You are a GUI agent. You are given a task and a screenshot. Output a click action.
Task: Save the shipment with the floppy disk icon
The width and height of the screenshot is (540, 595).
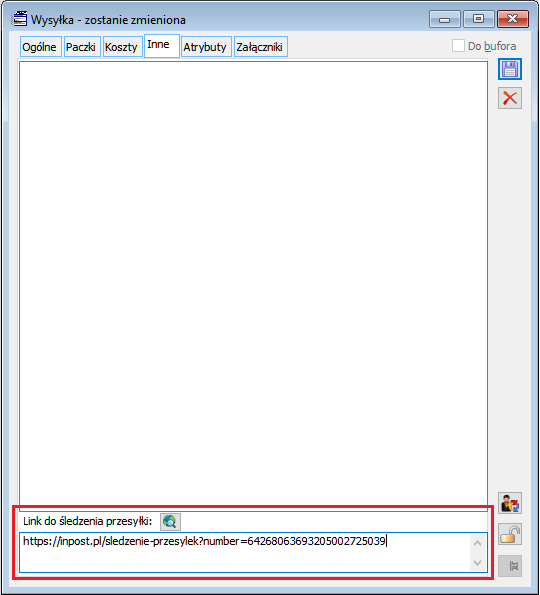click(x=510, y=69)
